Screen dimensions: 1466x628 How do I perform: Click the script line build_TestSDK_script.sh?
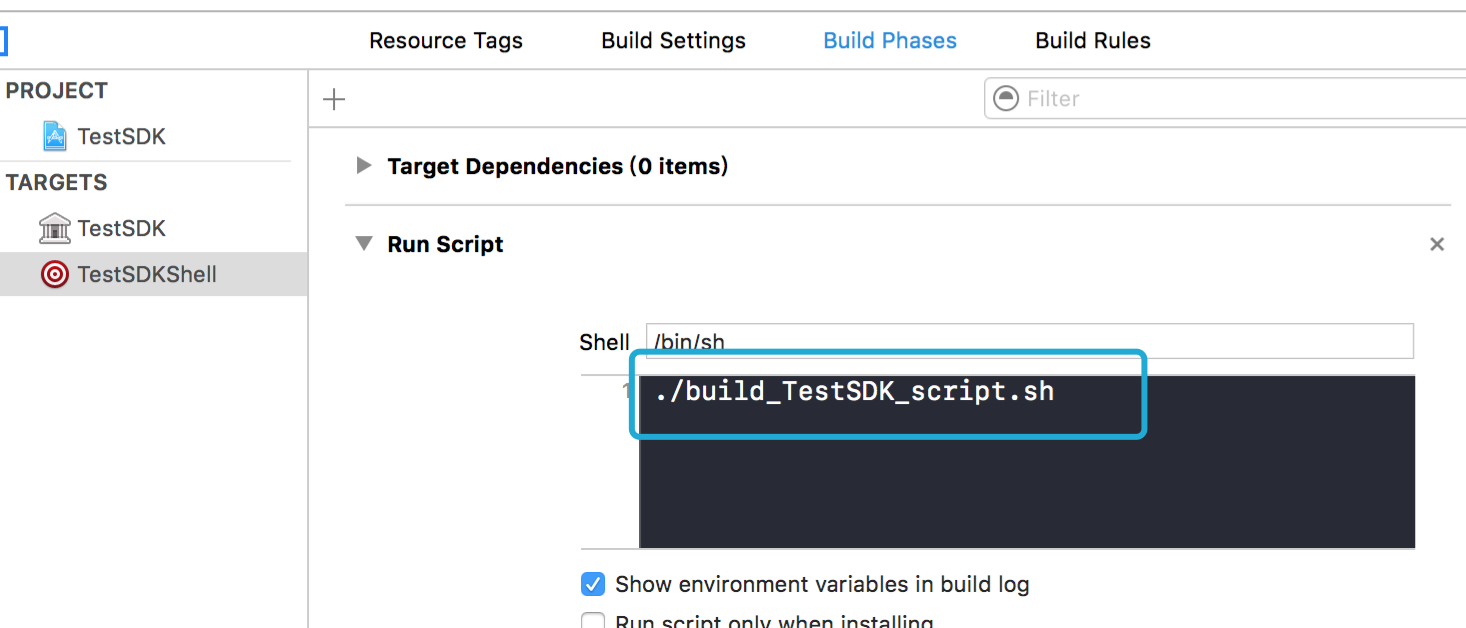pyautogui.click(x=855, y=392)
